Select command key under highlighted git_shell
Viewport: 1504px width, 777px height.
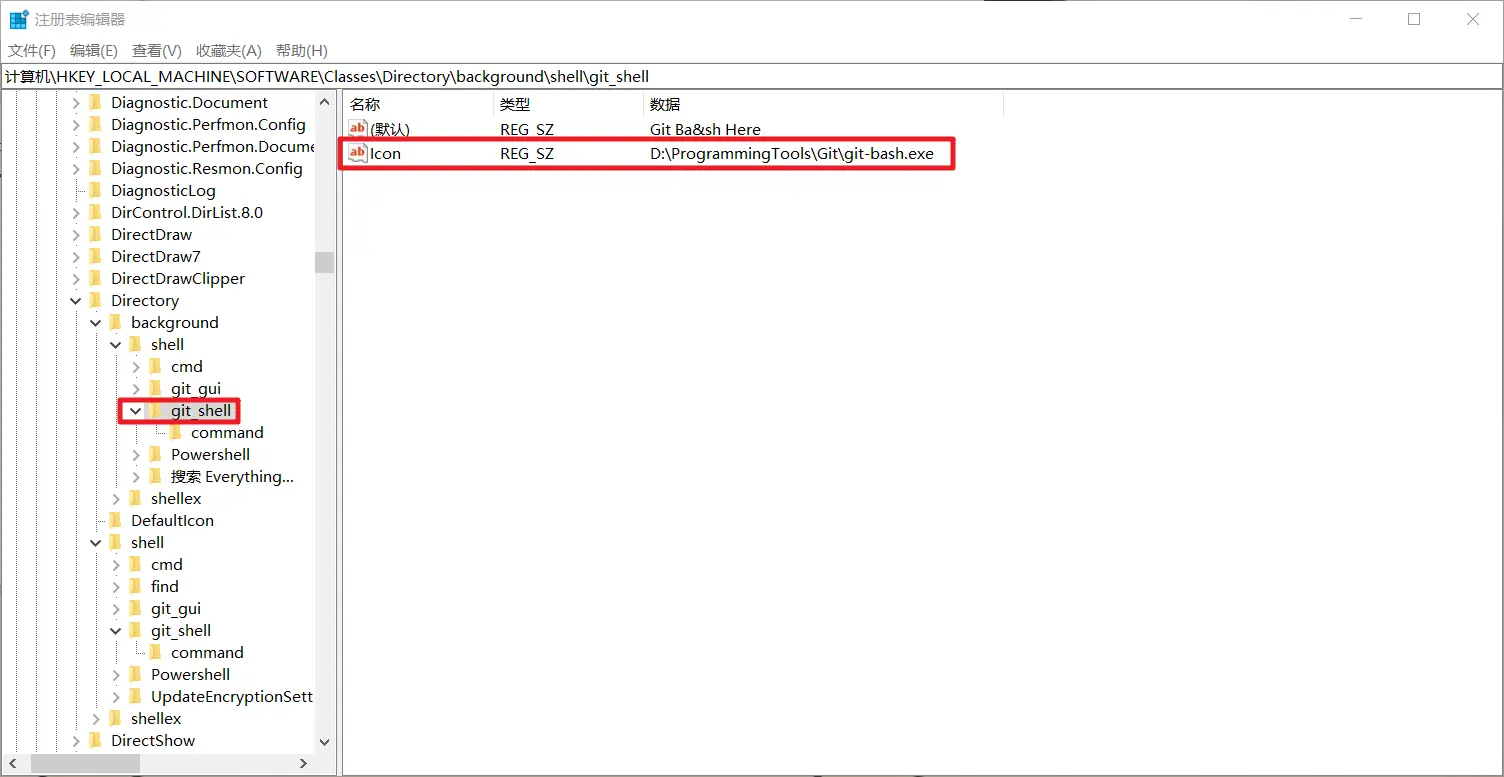(227, 432)
